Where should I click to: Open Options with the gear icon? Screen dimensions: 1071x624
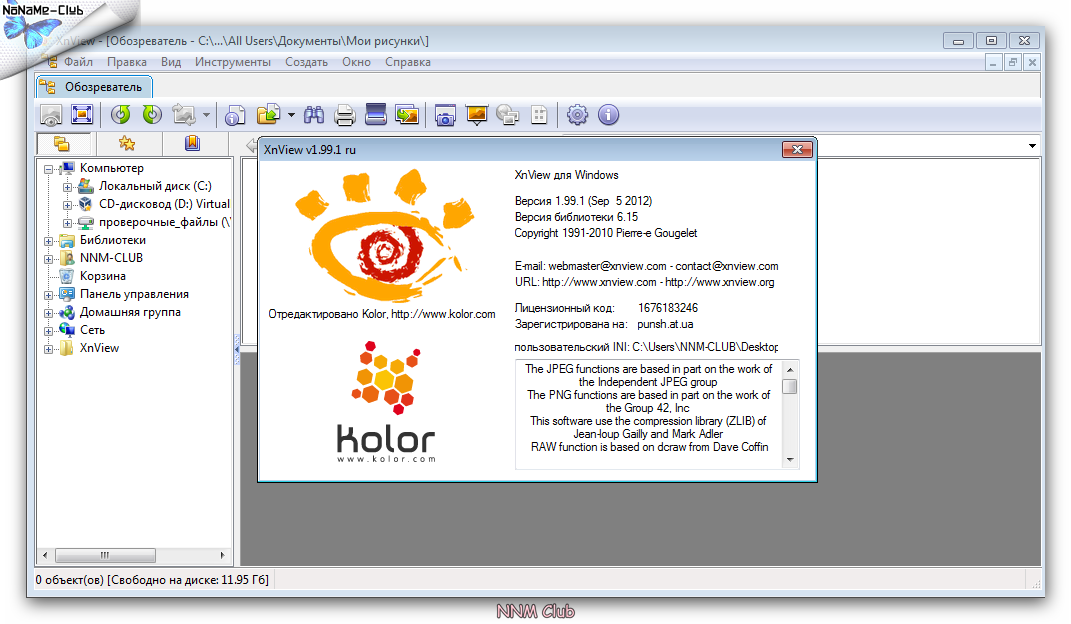pos(577,115)
